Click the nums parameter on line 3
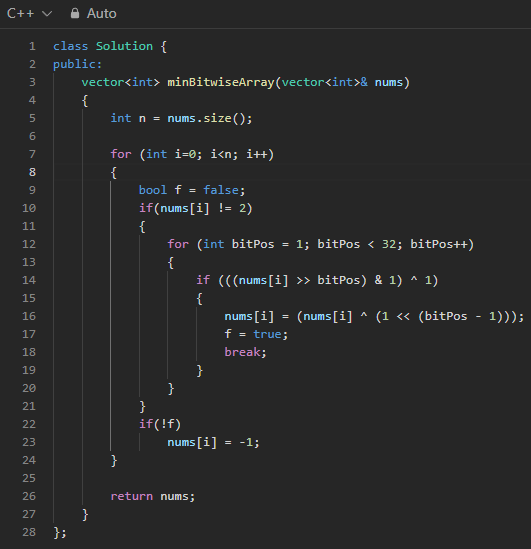The image size is (531, 549). [389, 82]
